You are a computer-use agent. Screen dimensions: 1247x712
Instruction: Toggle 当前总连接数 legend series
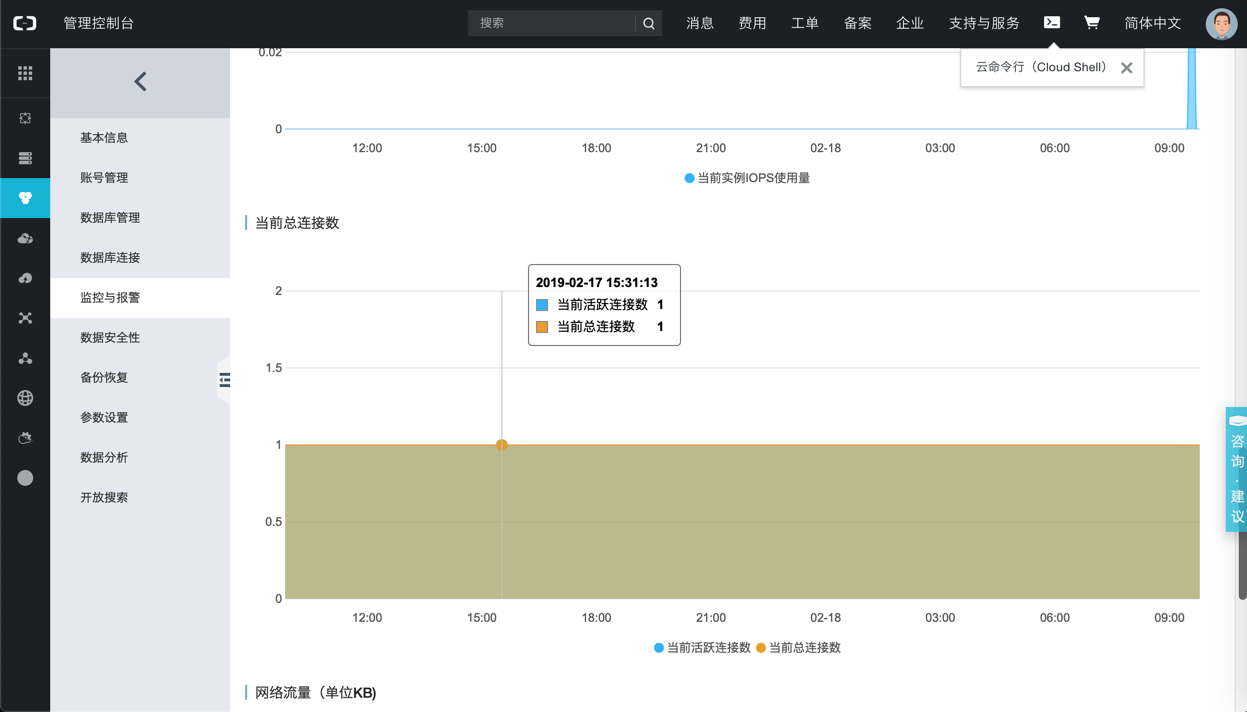point(798,648)
